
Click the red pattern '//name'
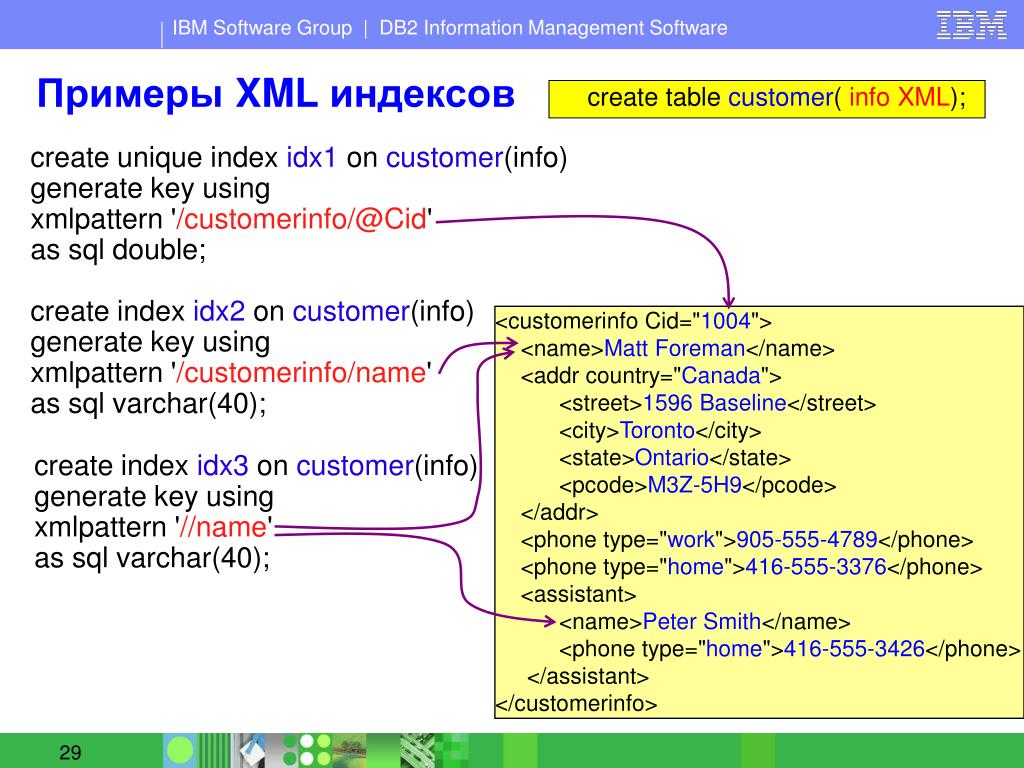222,527
